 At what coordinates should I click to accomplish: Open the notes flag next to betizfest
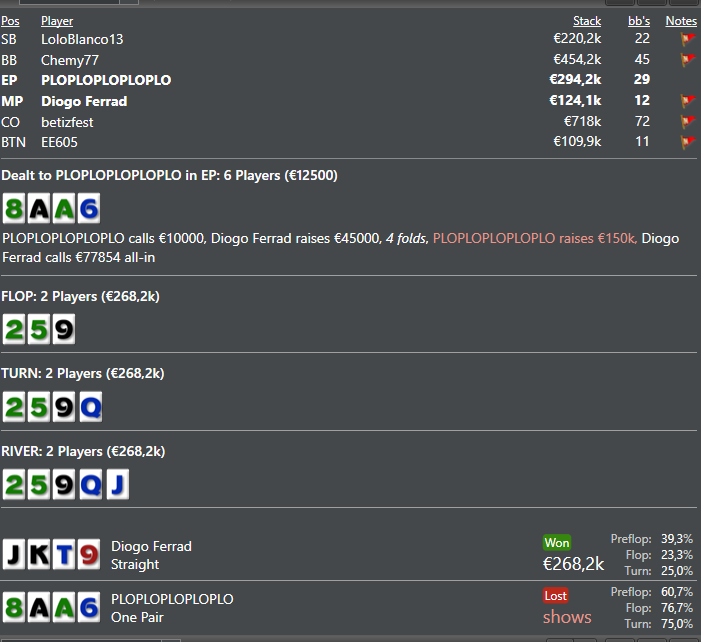coord(687,123)
